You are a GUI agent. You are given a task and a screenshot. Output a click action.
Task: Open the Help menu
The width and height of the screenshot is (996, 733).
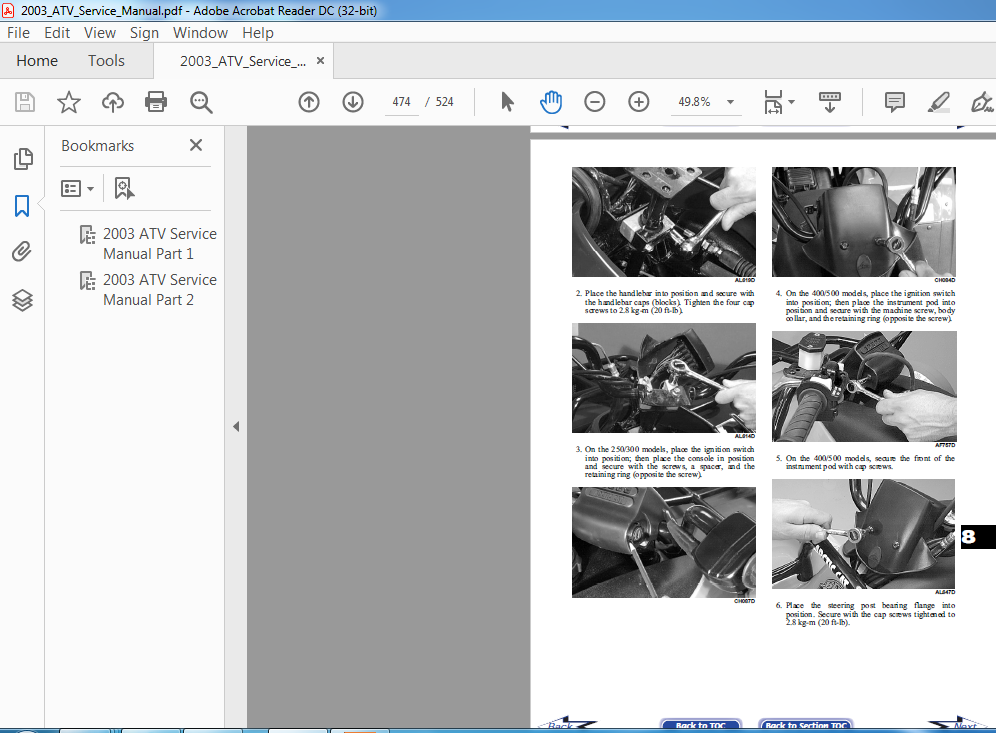pyautogui.click(x=258, y=32)
